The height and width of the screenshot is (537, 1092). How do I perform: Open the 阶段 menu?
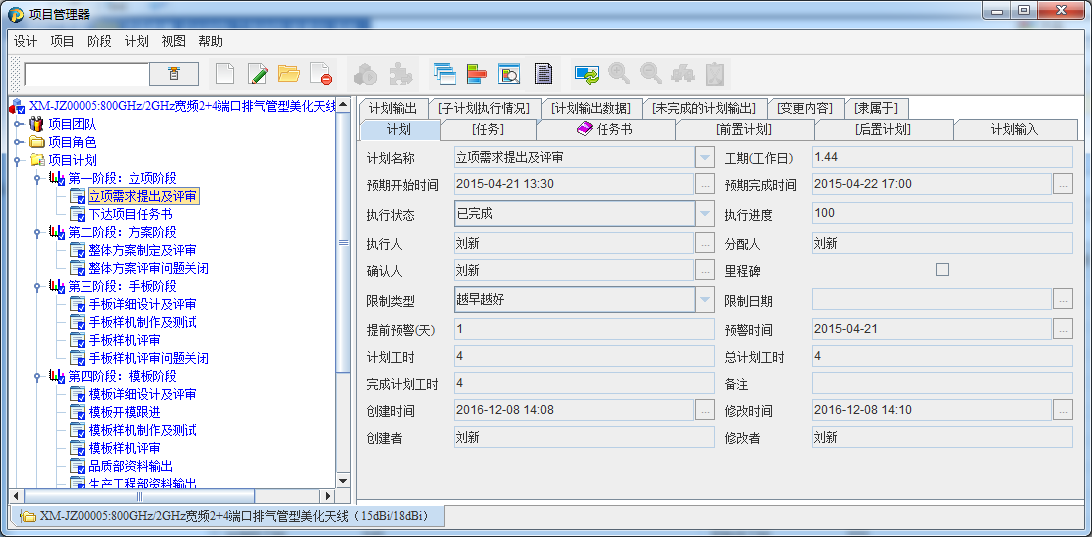pyautogui.click(x=100, y=41)
